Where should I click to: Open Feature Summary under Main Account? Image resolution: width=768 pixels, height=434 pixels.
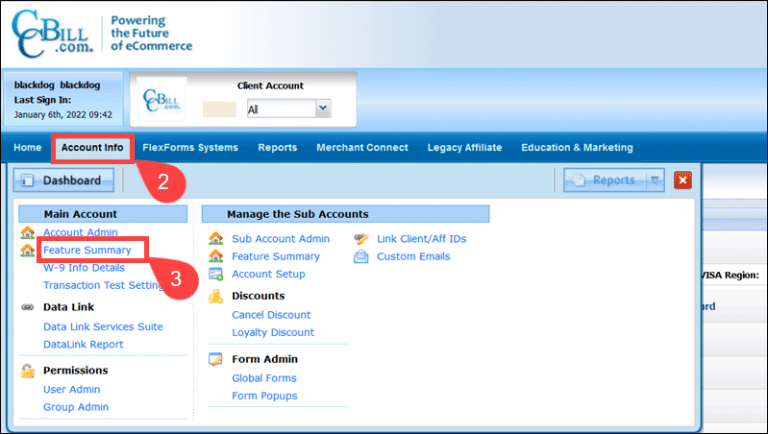(x=87, y=250)
